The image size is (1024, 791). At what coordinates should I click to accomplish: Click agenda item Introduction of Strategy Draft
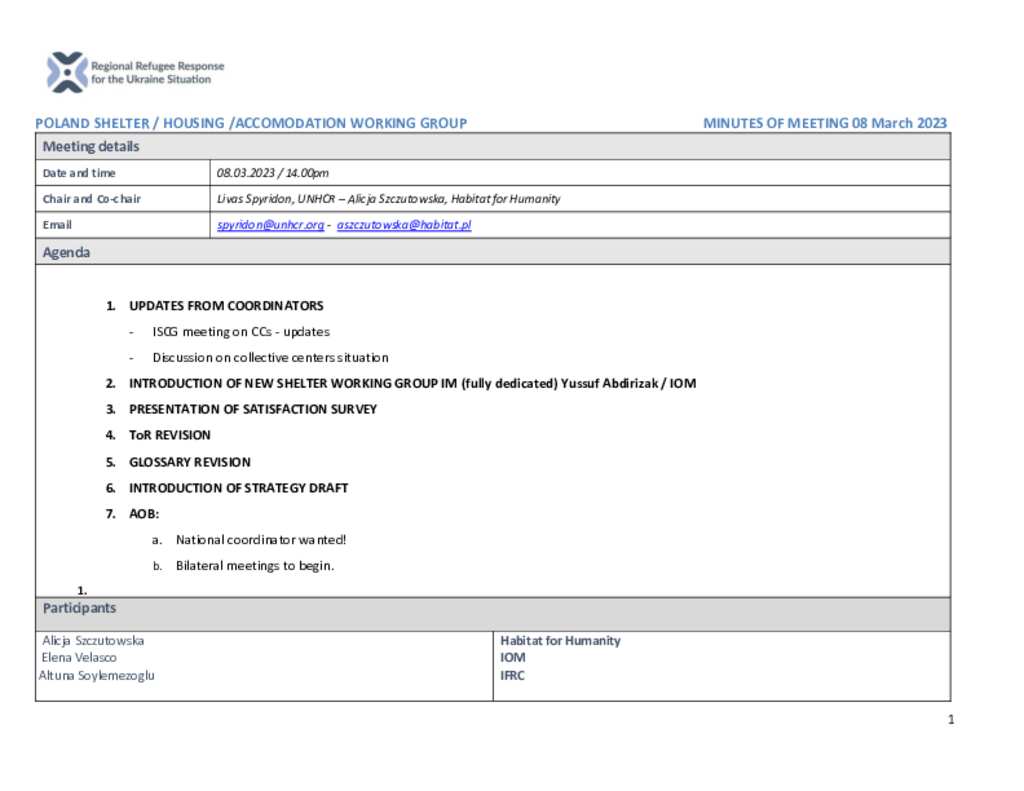tap(238, 488)
